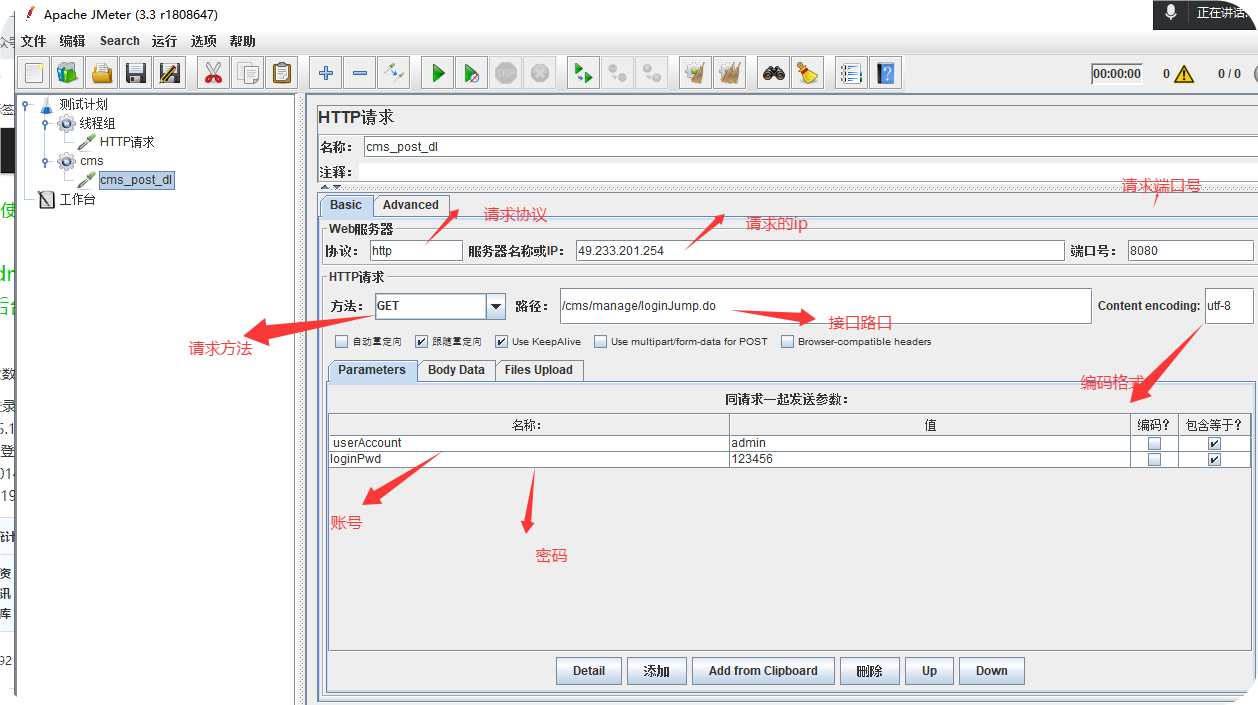1258x705 pixels.
Task: Click Remote stop all icon
Action: (618, 73)
